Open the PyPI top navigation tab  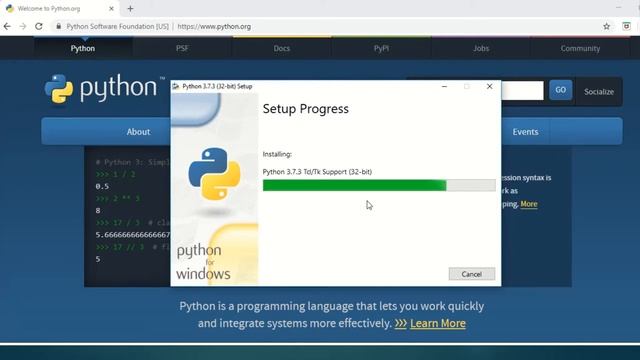coord(381,49)
